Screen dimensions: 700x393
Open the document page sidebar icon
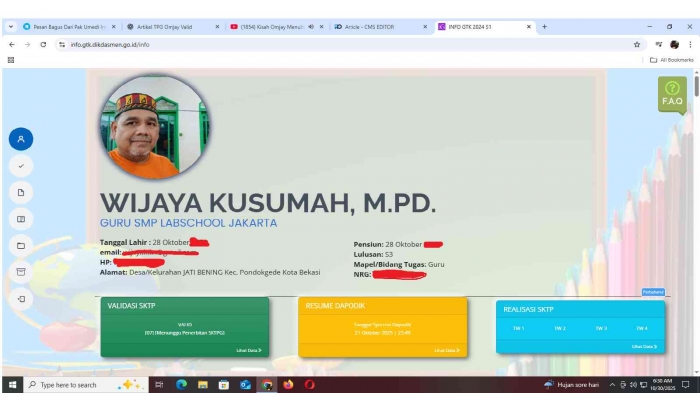coord(21,192)
